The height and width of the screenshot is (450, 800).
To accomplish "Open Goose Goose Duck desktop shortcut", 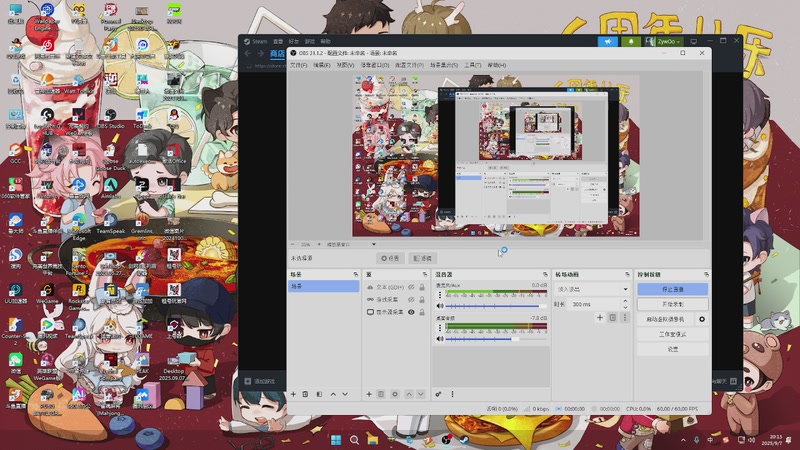I will (x=110, y=156).
